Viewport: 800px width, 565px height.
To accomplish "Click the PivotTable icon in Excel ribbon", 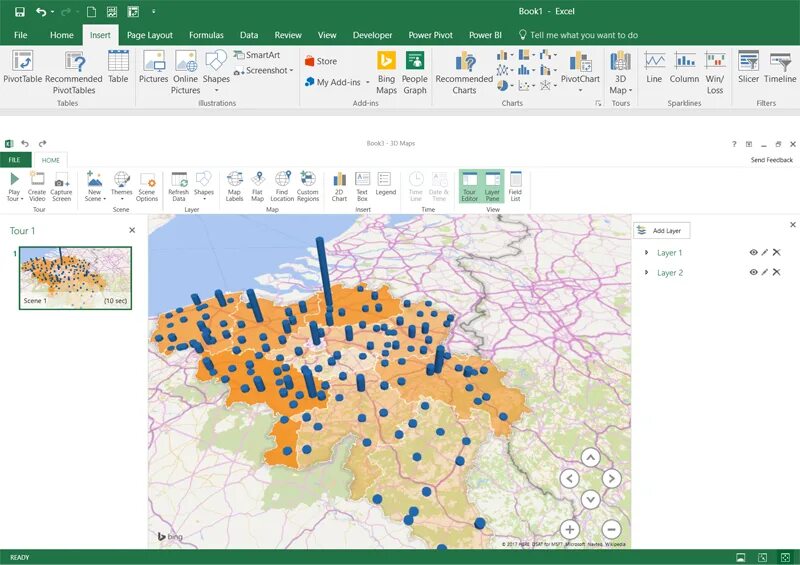I will coord(22,67).
